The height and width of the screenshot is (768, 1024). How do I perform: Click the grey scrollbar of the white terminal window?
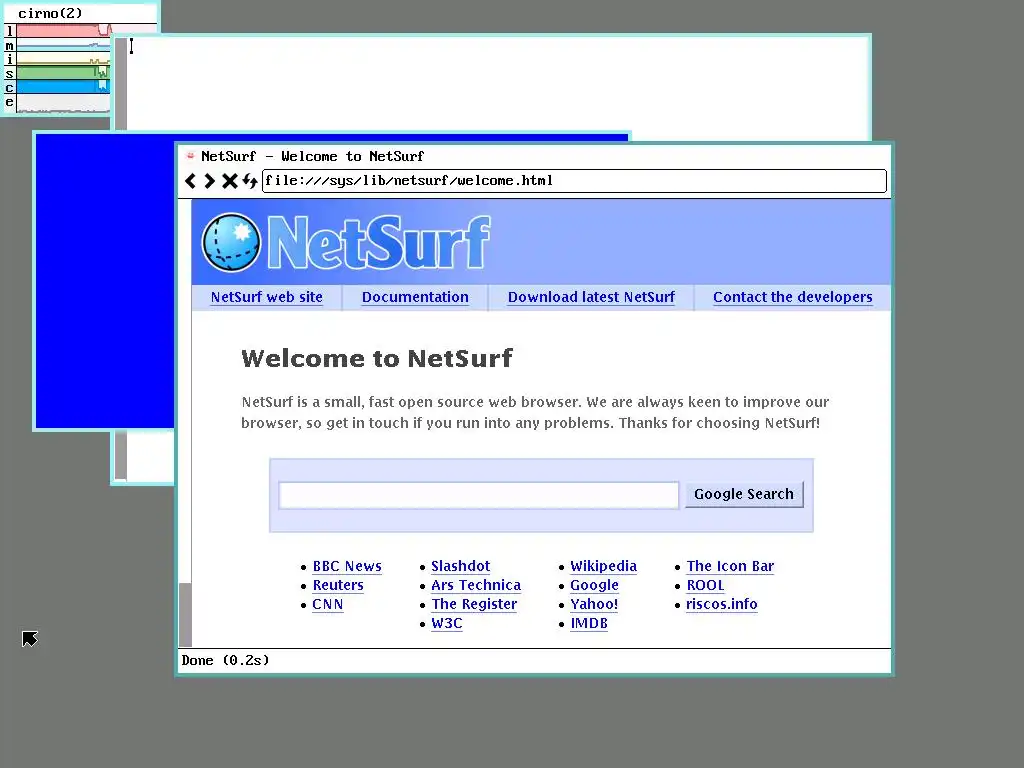[x=121, y=85]
